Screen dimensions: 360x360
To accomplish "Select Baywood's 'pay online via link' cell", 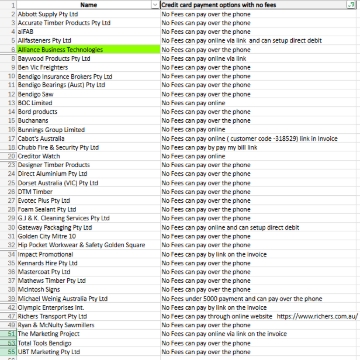I will 258,59.
